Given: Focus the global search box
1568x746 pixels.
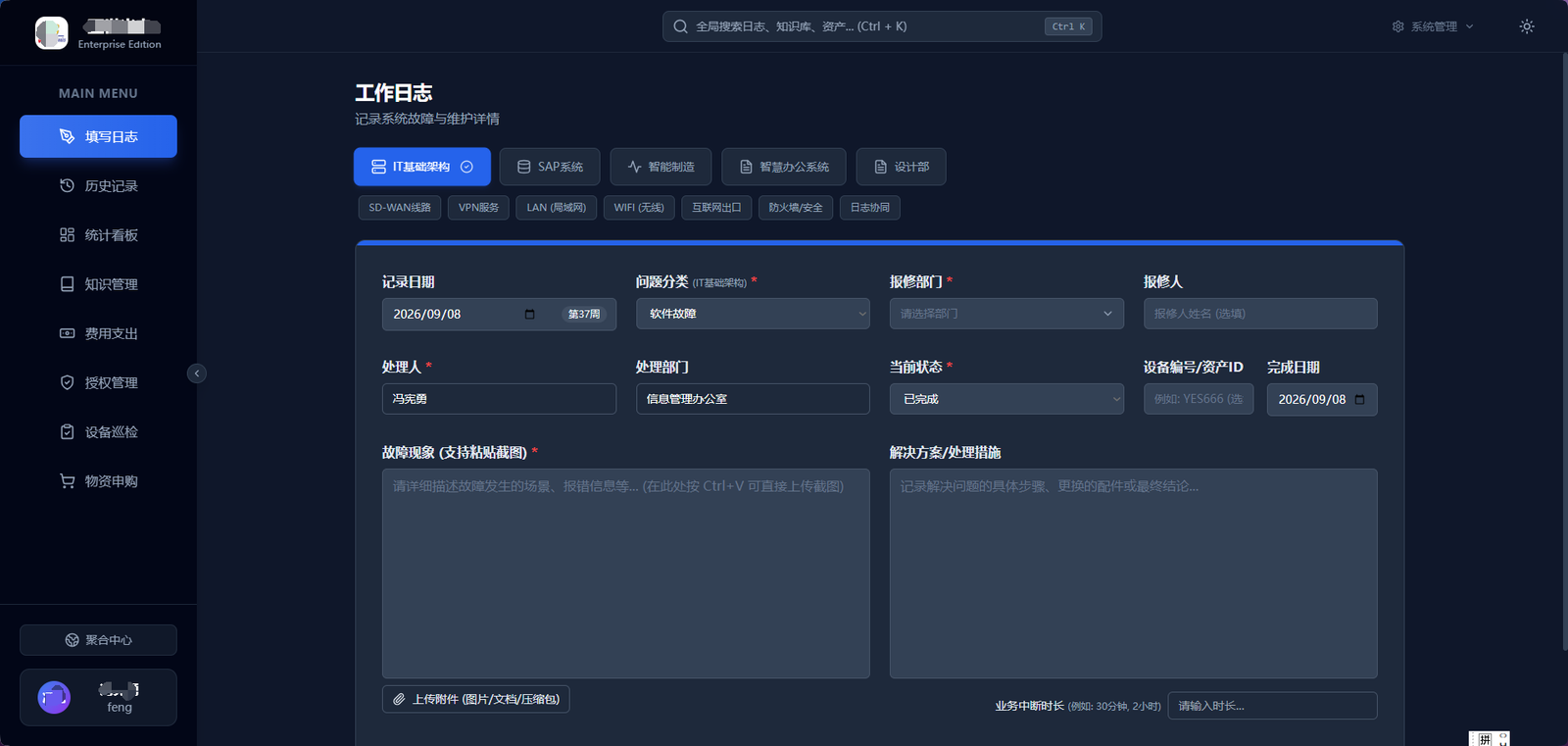Looking at the screenshot, I should [x=882, y=26].
